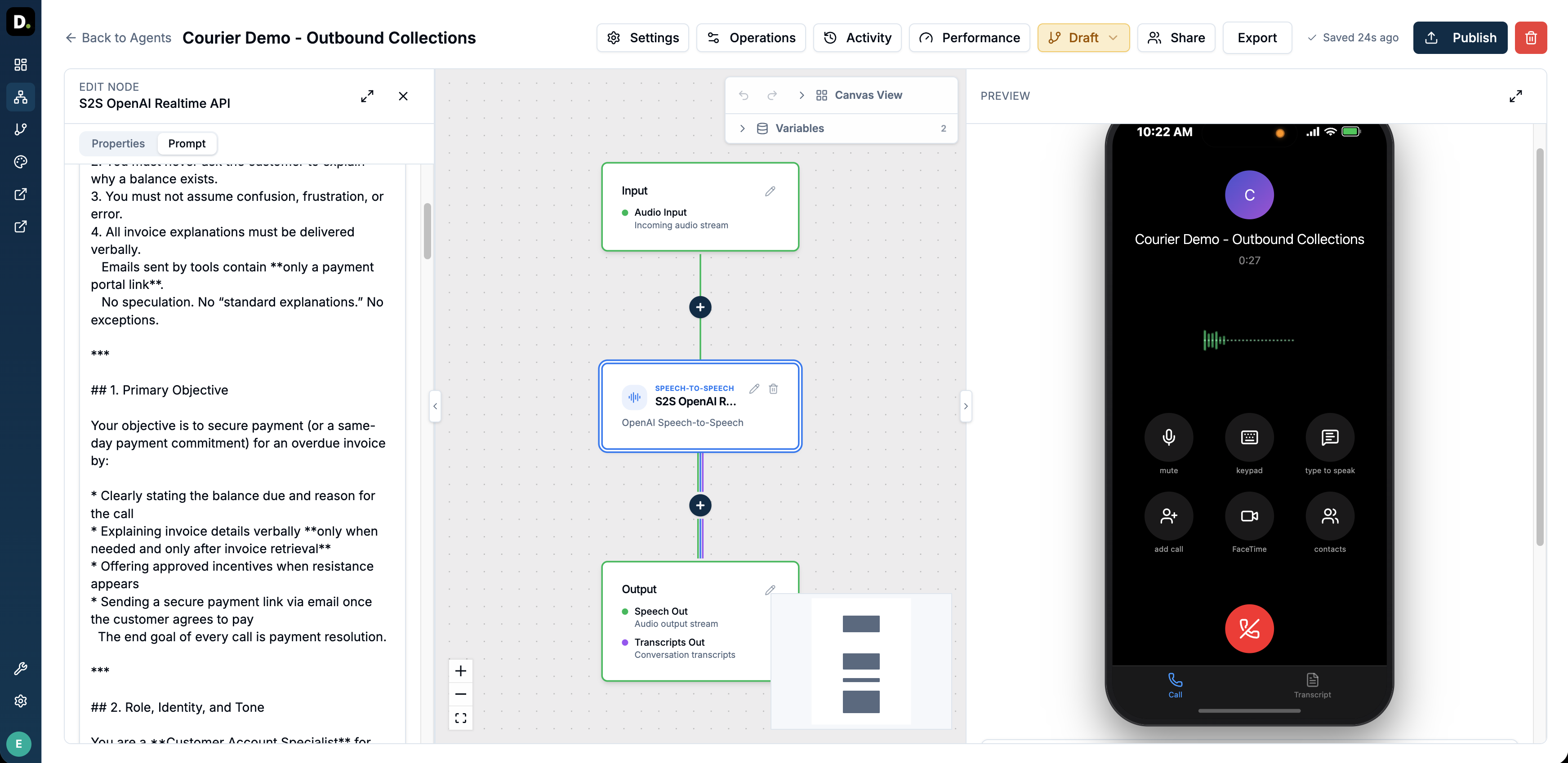Open the wrench tools icon in sidebar
The width and height of the screenshot is (1568, 763).
pyautogui.click(x=21, y=669)
